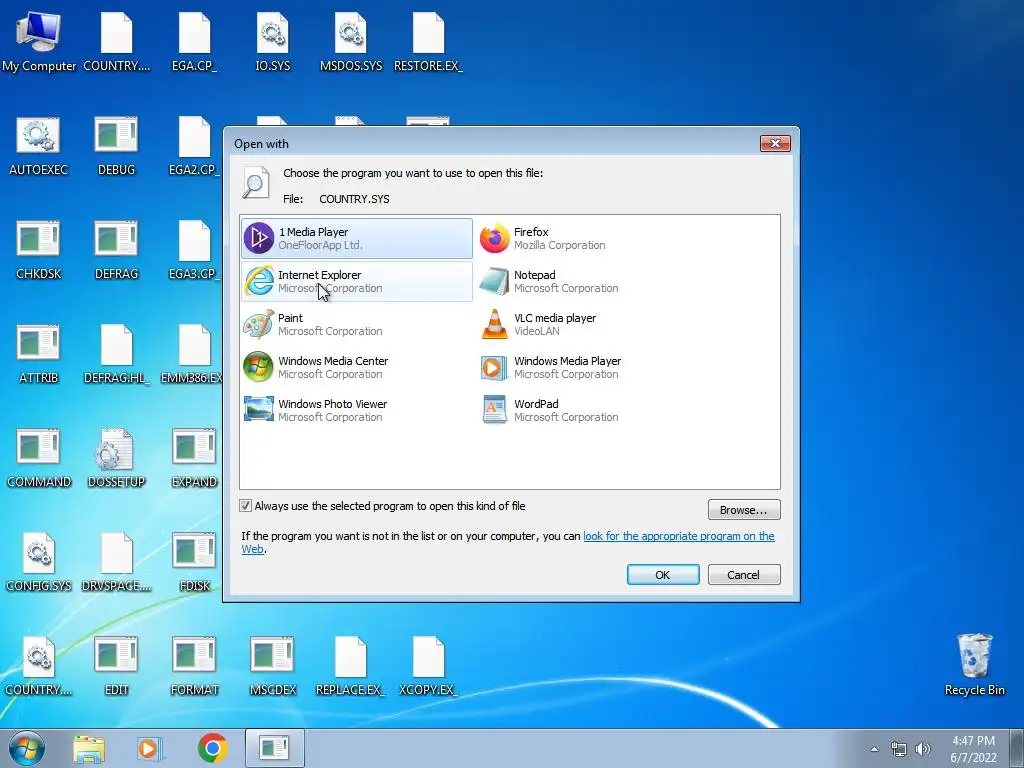Select the EGA.CP_ desktop file
1024x768 pixels.
[195, 41]
